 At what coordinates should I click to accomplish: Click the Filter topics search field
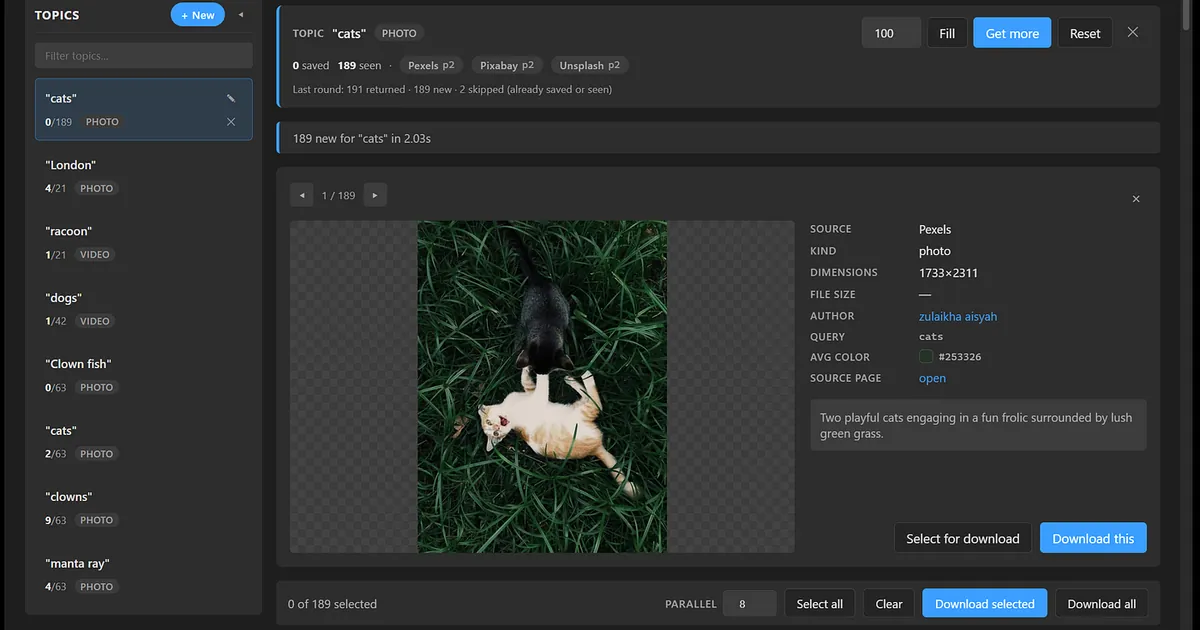(144, 56)
